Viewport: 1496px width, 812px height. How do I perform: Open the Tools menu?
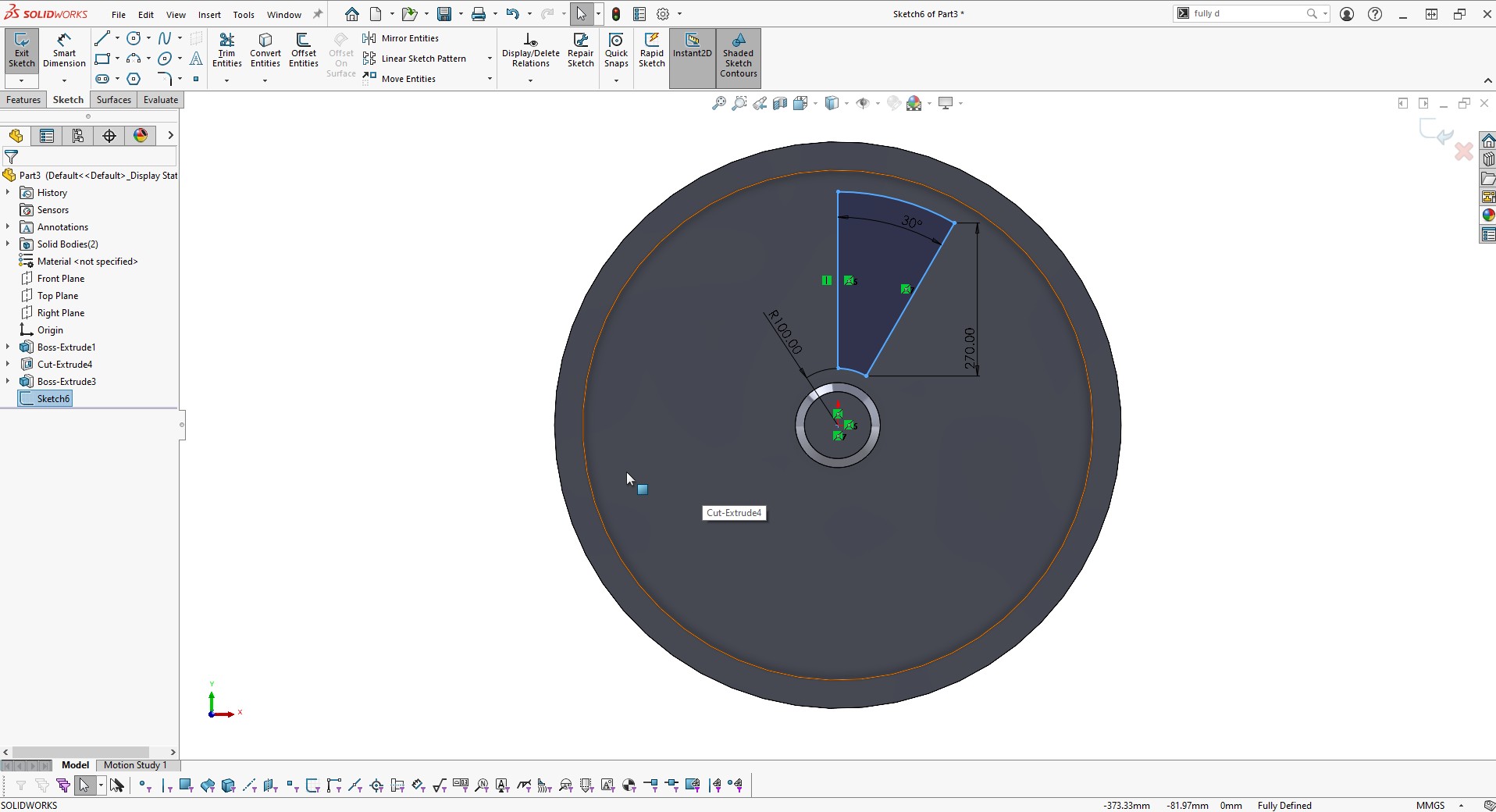243,14
